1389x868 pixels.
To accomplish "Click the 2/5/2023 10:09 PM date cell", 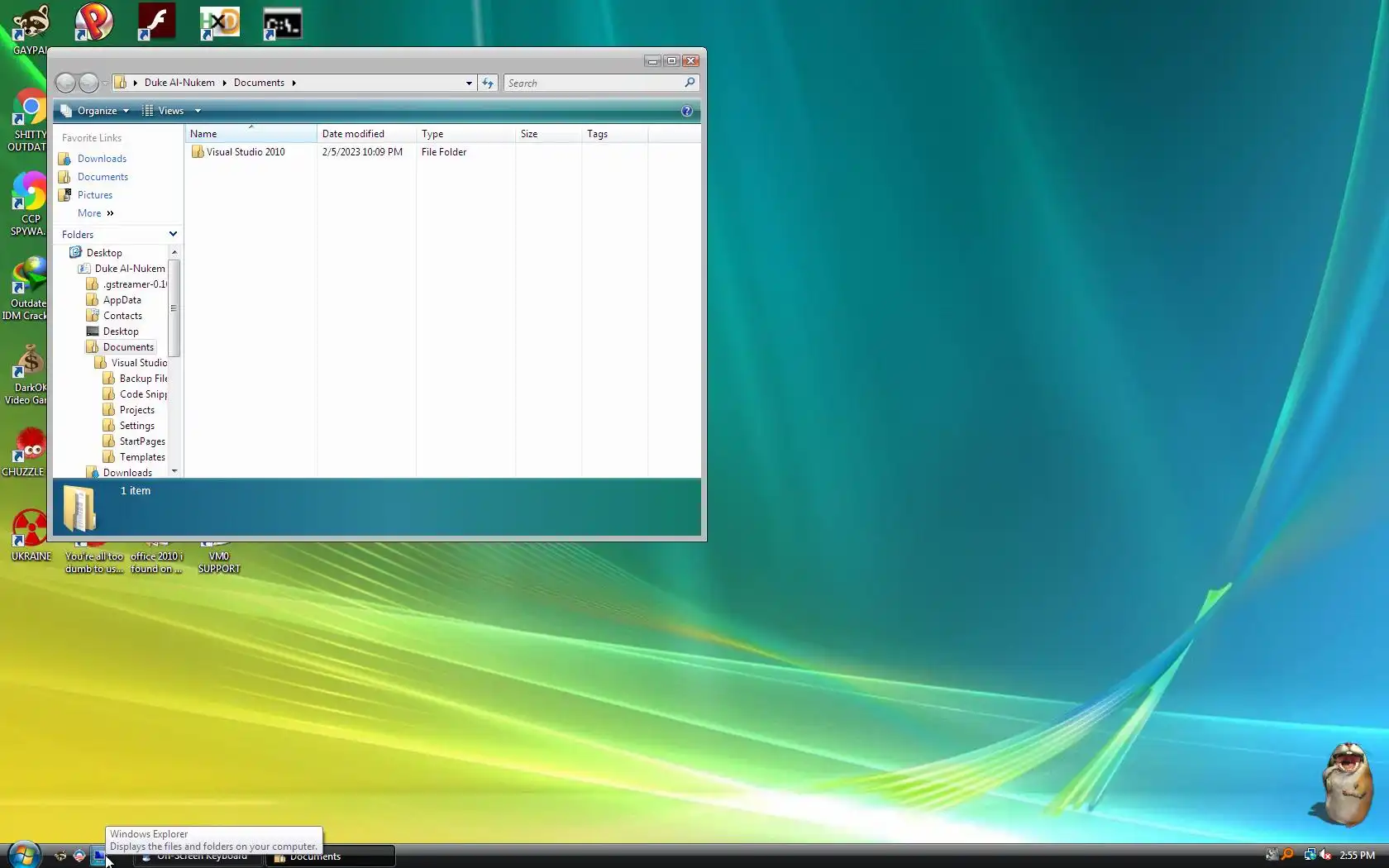I will [362, 152].
